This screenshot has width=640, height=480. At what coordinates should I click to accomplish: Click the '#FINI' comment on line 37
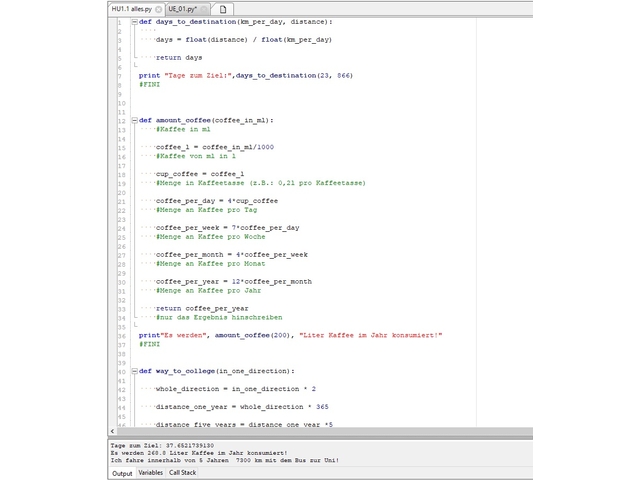(149, 344)
